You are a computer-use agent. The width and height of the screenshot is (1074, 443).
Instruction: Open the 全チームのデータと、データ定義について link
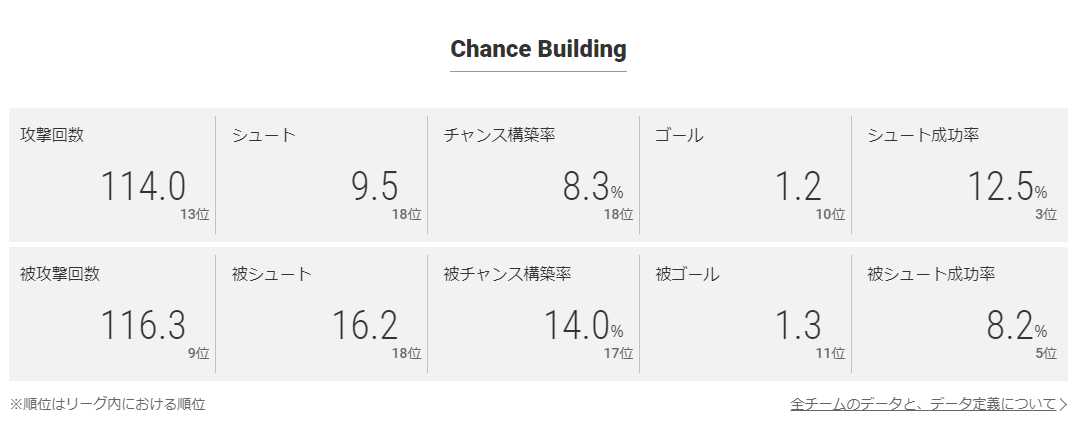pyautogui.click(x=922, y=405)
